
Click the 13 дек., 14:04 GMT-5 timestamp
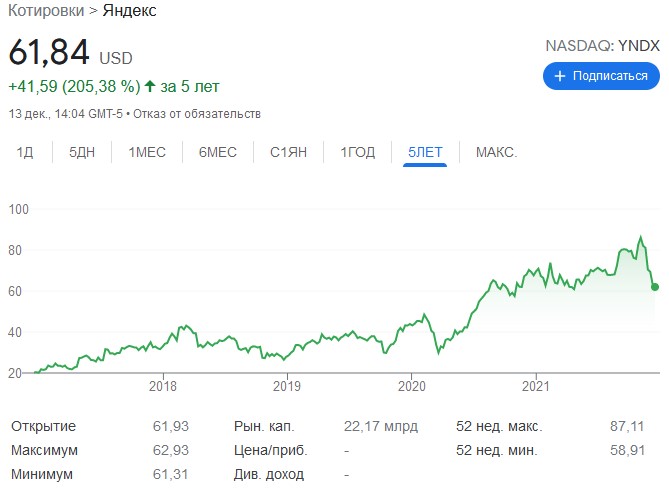(66, 114)
